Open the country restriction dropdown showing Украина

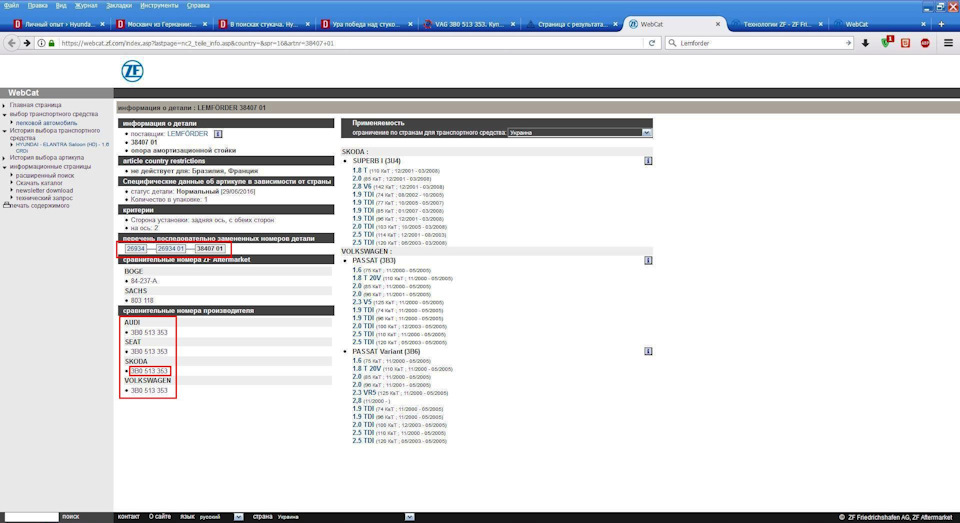coord(579,132)
